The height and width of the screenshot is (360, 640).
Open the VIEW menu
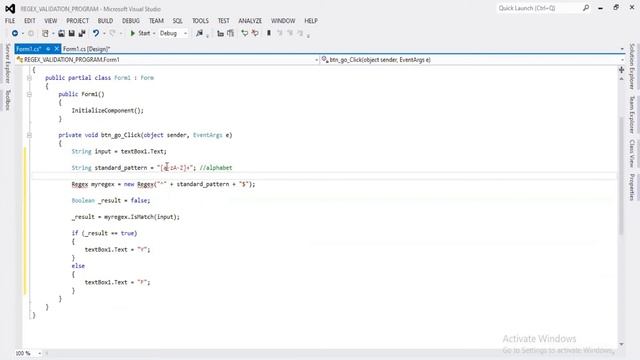(x=51, y=20)
